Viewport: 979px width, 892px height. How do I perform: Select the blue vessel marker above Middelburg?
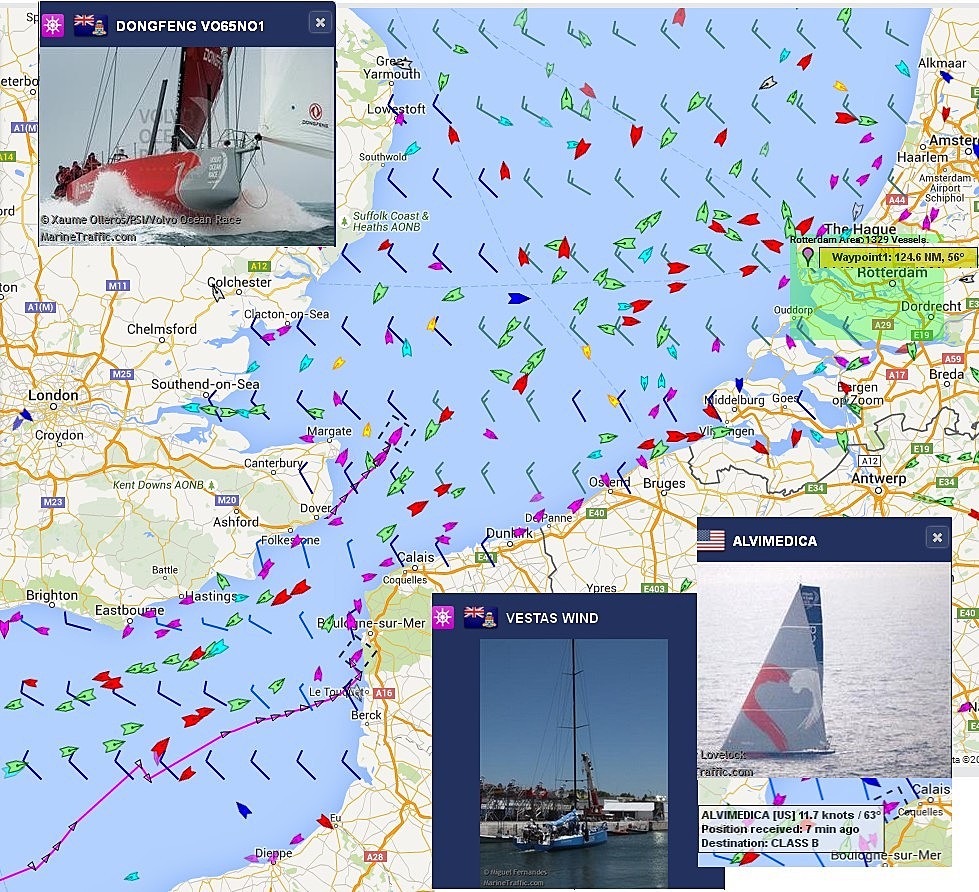coord(739,385)
